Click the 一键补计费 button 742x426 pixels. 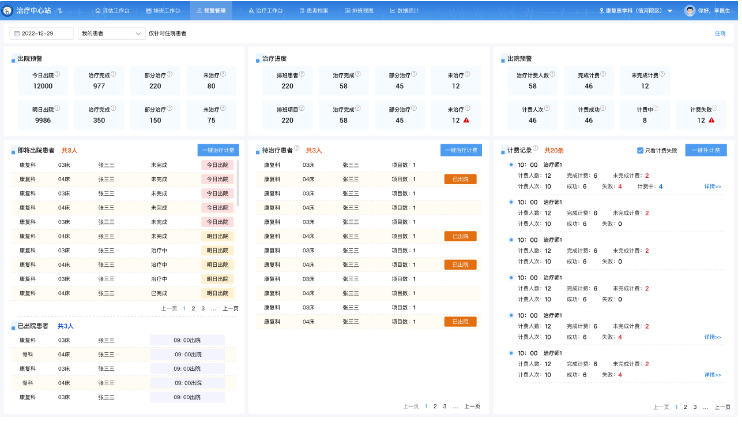tap(706, 150)
